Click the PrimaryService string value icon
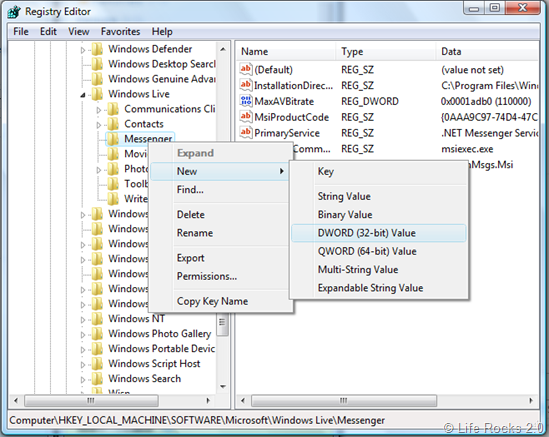 point(246,132)
